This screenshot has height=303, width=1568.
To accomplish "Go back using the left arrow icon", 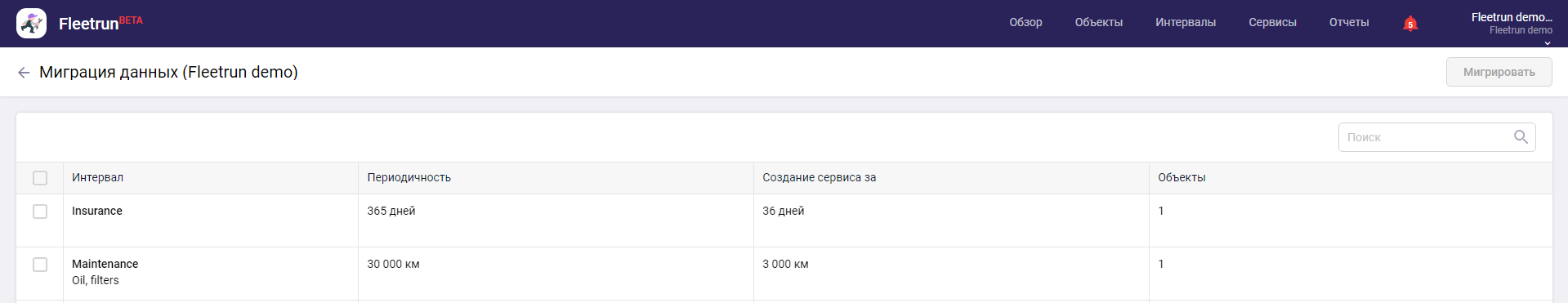I will (x=24, y=73).
